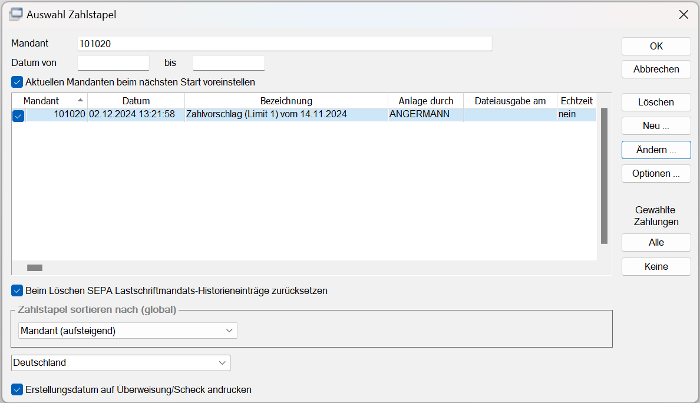Click the Bezeichnung column header
This screenshot has width=700, height=403.
click(286, 101)
